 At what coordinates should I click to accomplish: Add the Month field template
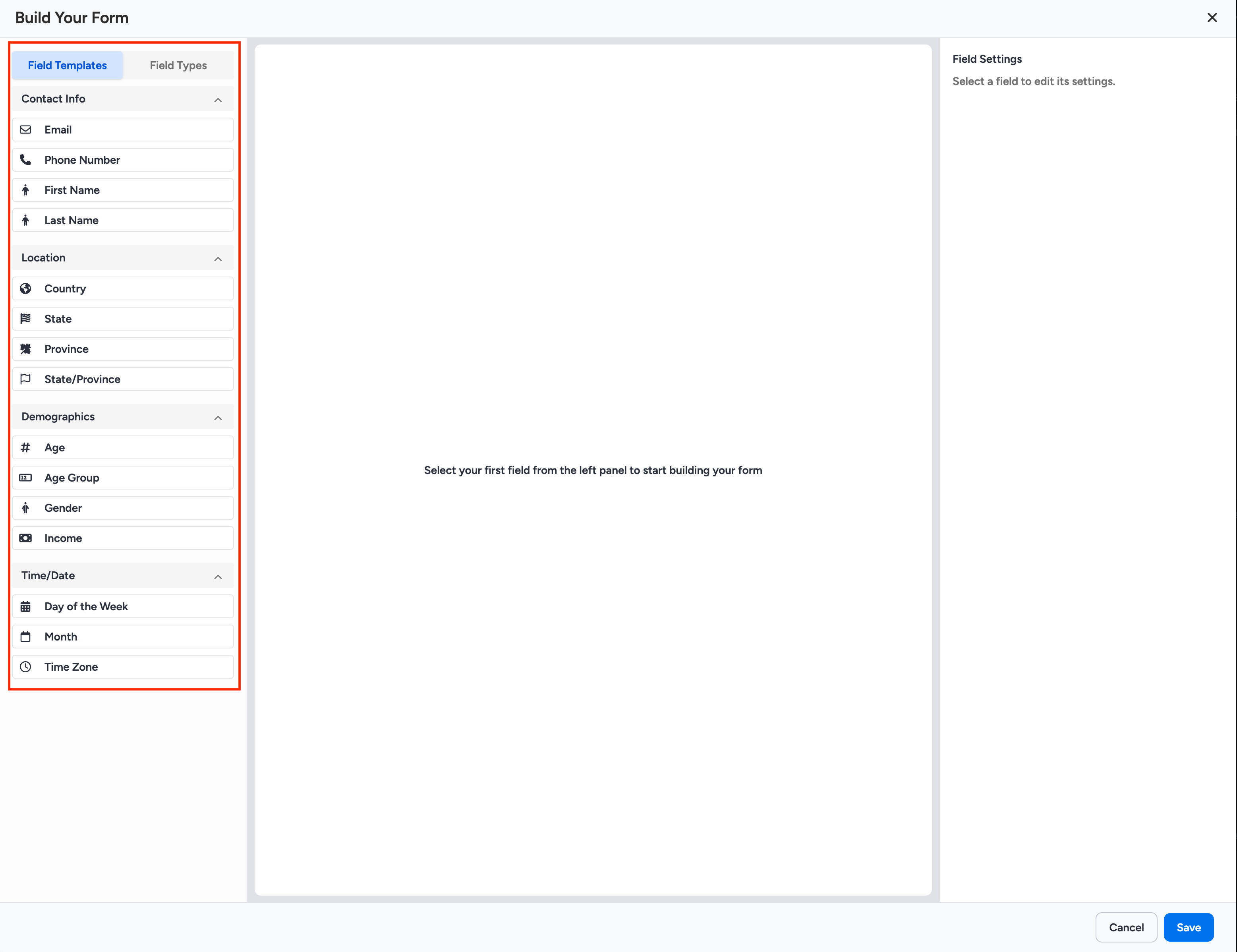coord(123,637)
